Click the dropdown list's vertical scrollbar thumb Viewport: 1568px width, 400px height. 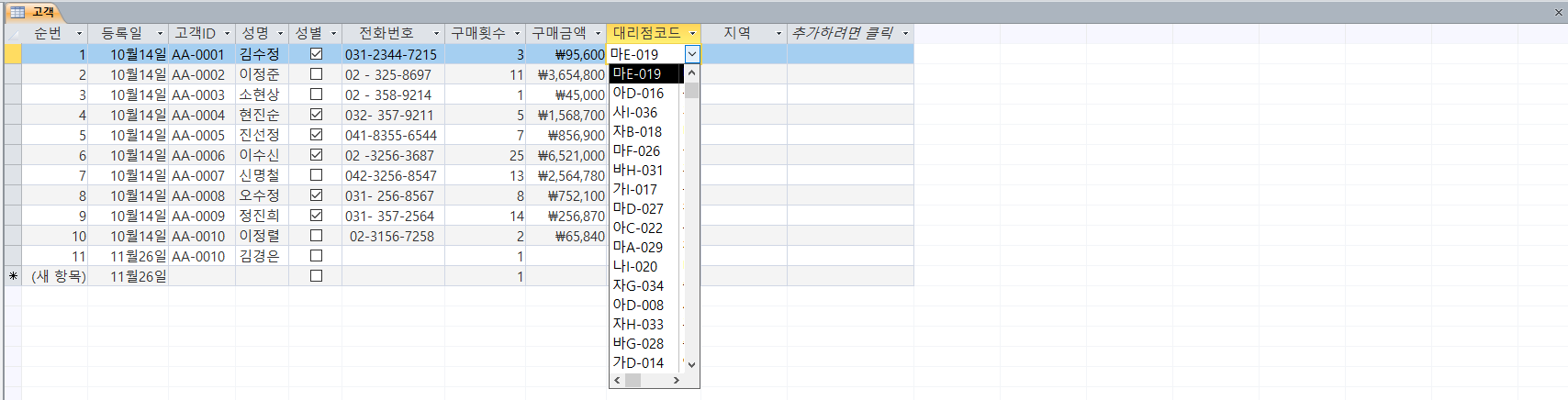pyautogui.click(x=692, y=90)
